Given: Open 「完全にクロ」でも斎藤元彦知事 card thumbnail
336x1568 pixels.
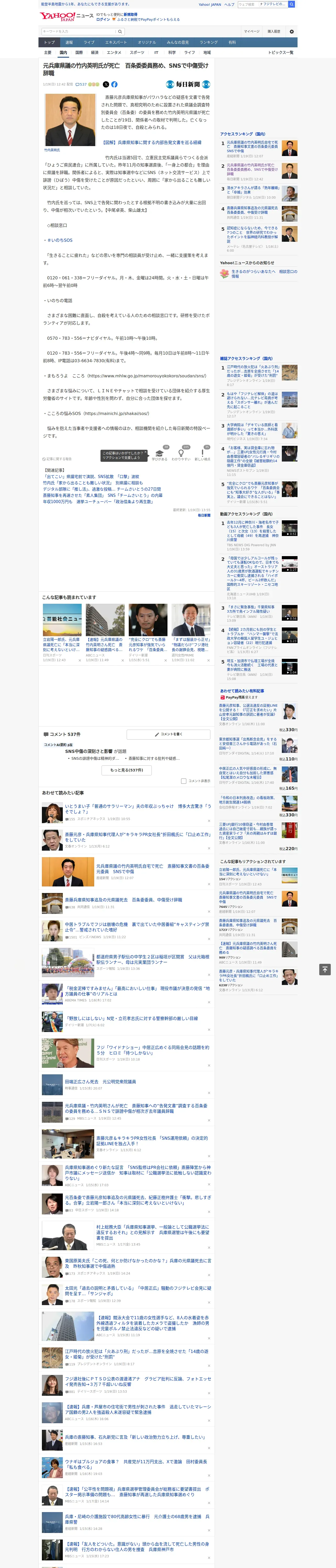Looking at the screenshot, I should click(x=148, y=620).
